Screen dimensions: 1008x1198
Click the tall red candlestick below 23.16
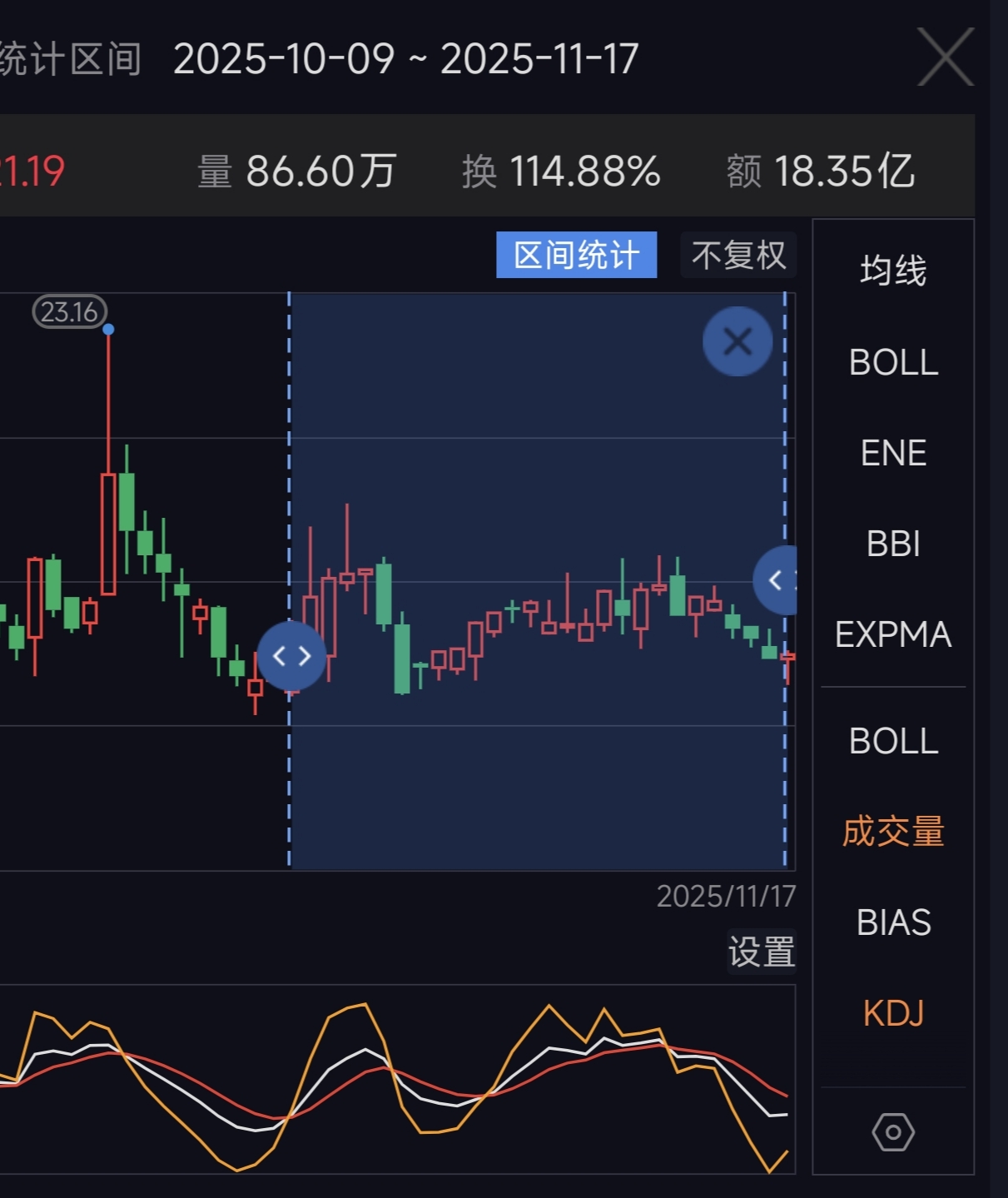[108, 534]
